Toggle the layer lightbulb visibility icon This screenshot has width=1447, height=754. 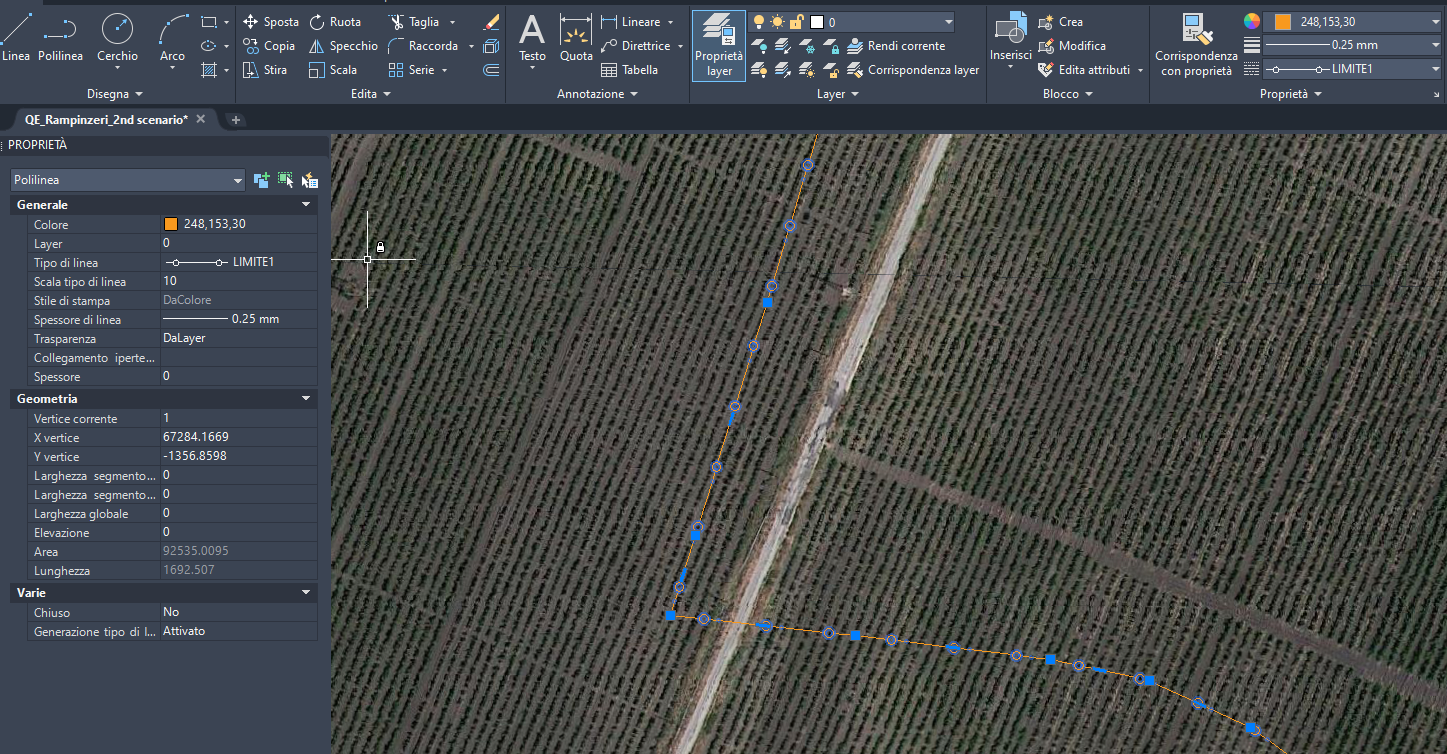(x=757, y=21)
